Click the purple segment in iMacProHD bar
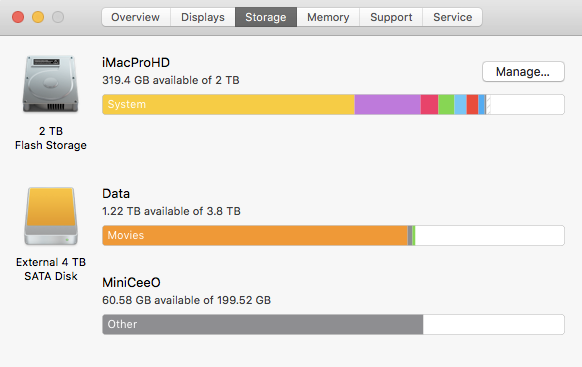Screen dimensions: 582x367 [x=388, y=105]
